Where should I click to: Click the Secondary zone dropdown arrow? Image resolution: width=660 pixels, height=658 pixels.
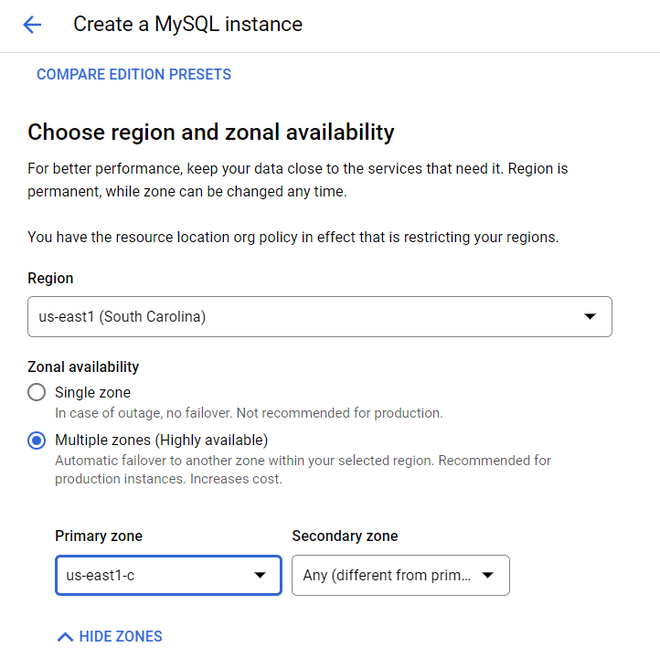pos(488,575)
